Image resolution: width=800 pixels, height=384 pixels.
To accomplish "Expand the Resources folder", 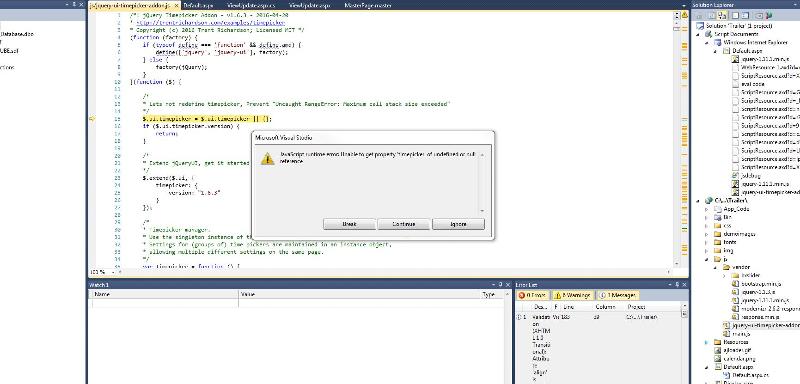I will 707,342.
